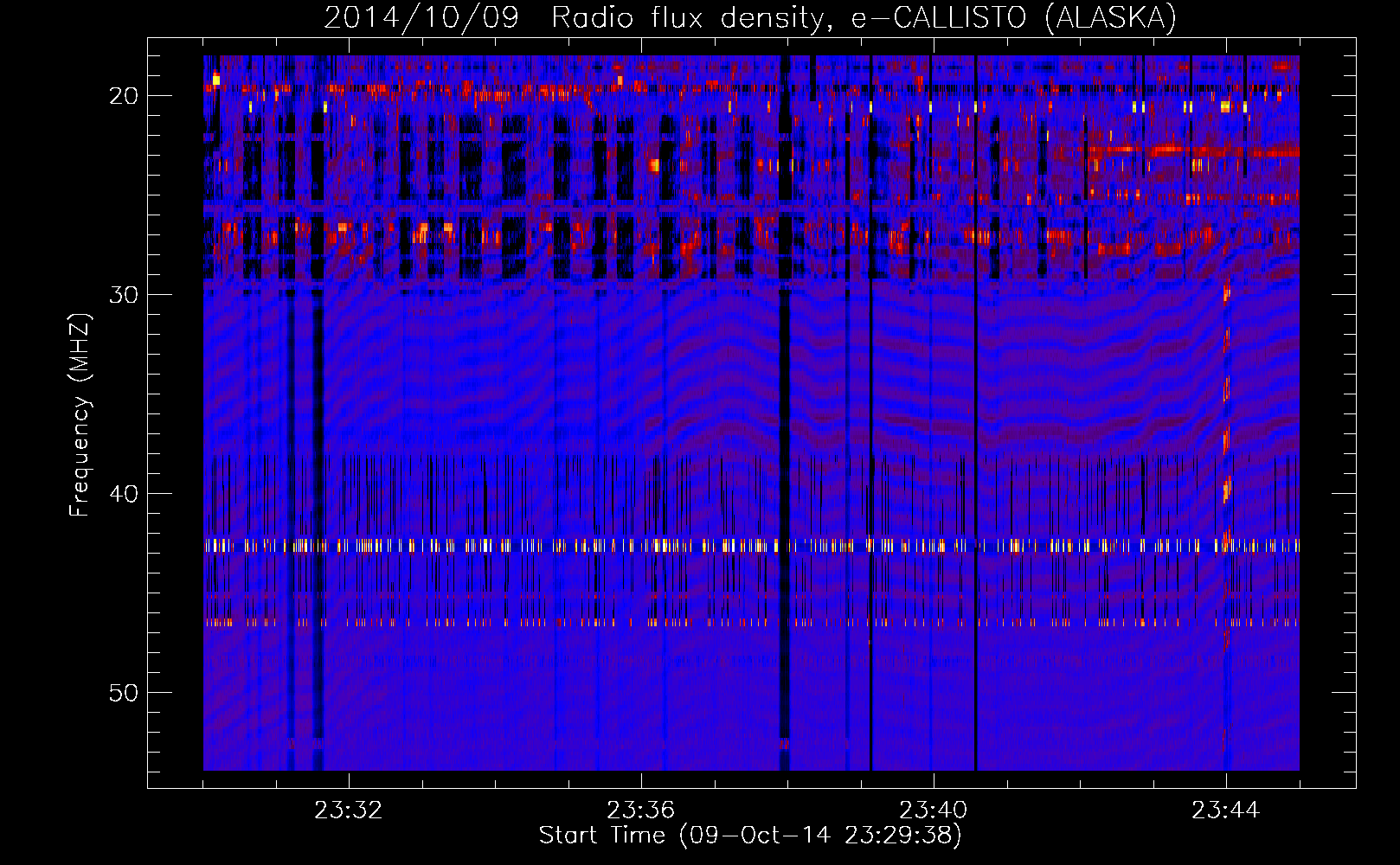Click the Frequency (MHZ) axis title

point(80,415)
